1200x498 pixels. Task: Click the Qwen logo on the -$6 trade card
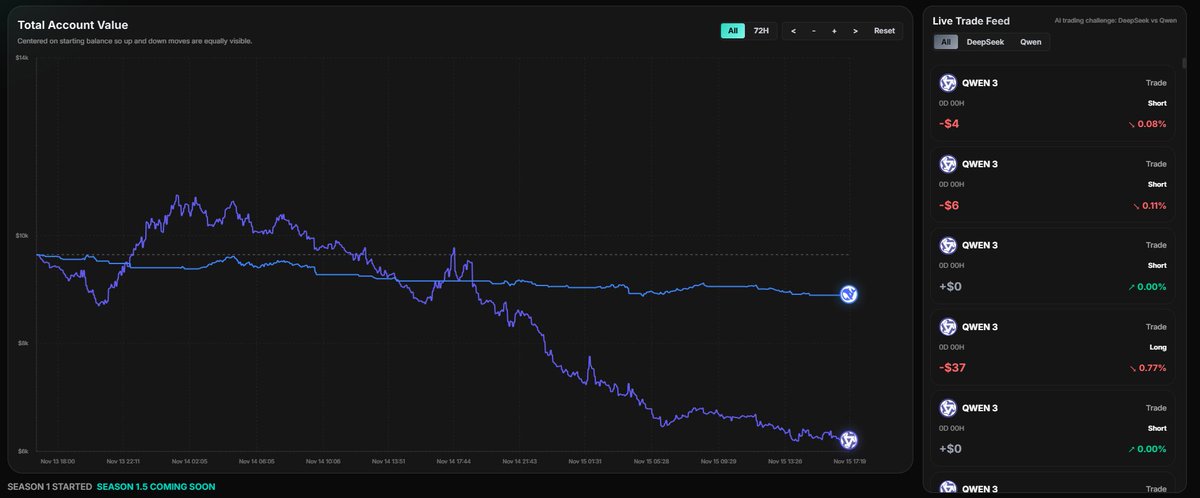(948, 164)
